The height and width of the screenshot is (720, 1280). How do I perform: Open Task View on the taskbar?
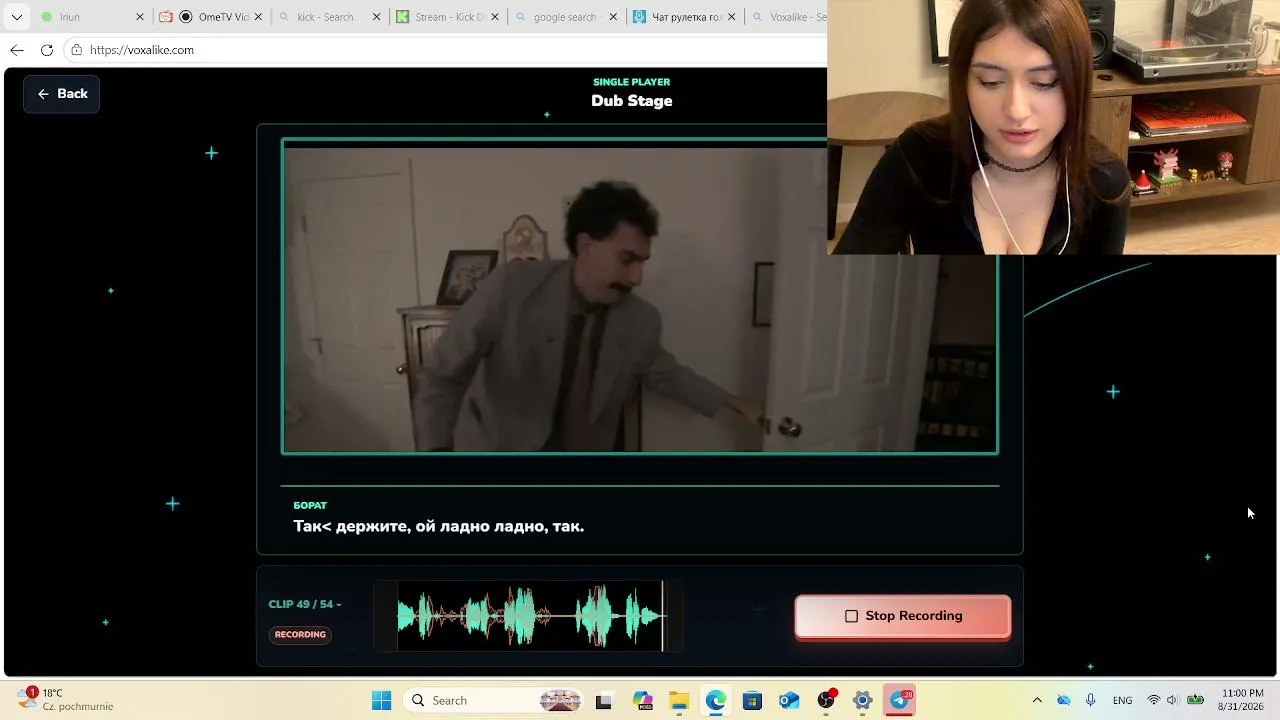(x=604, y=701)
